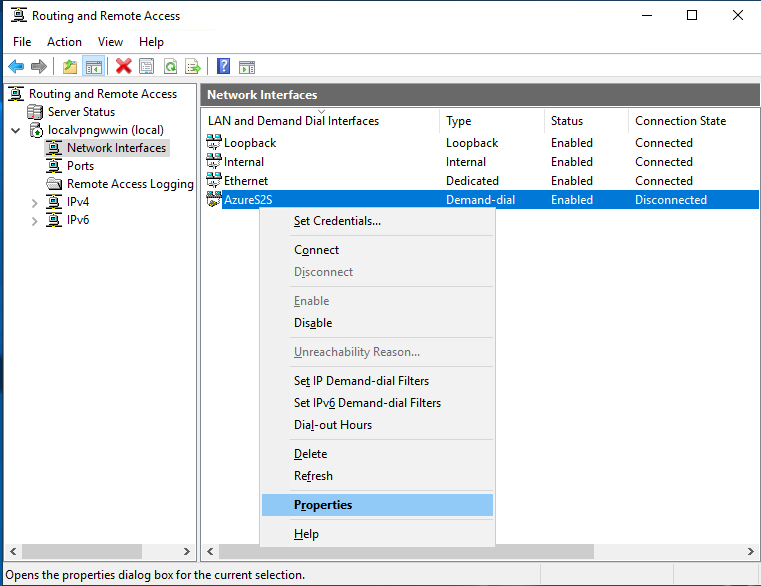Click the Refresh toolbar icon
Screen dimensions: 761x586
point(170,67)
